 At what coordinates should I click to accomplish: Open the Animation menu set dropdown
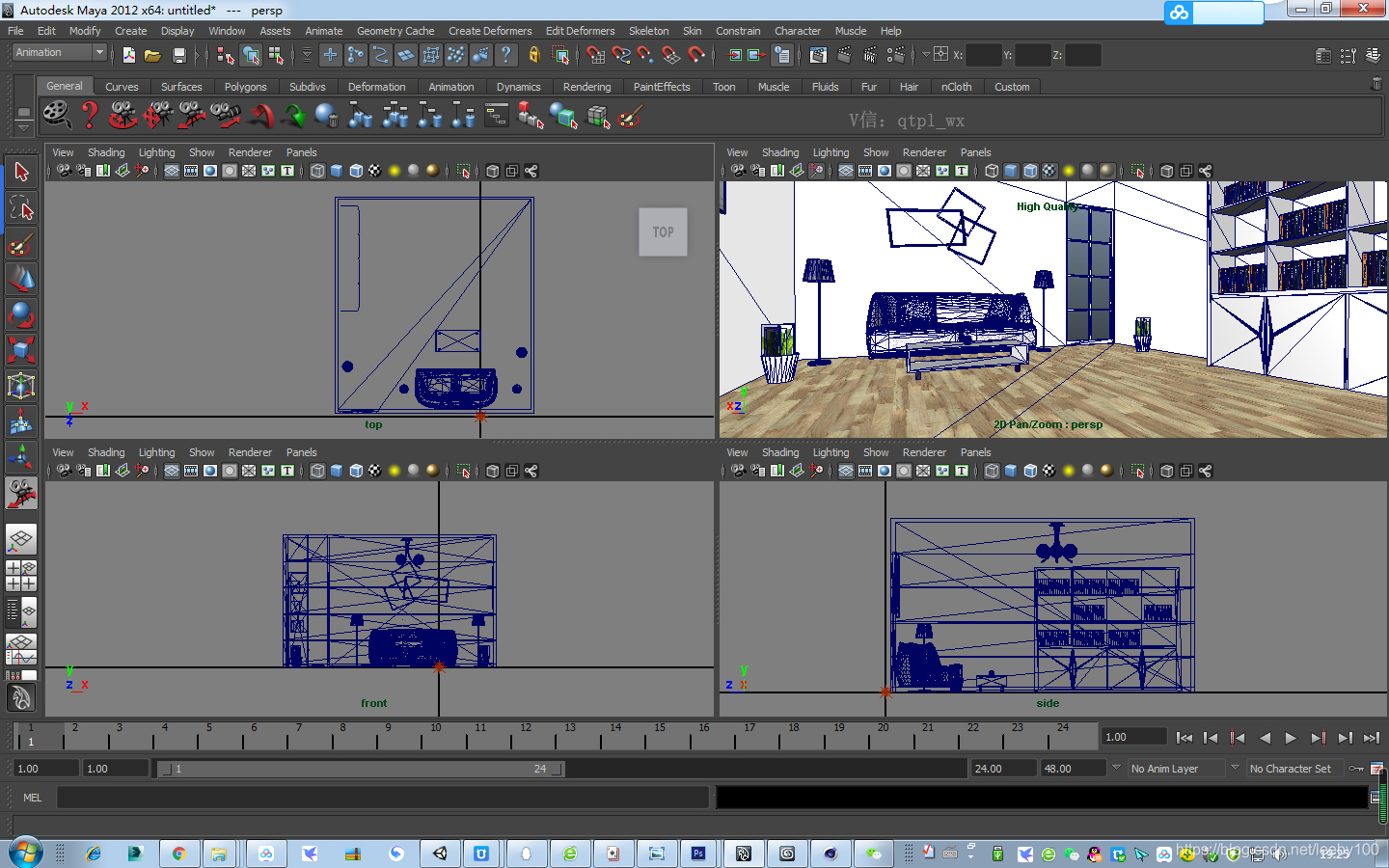[x=59, y=53]
